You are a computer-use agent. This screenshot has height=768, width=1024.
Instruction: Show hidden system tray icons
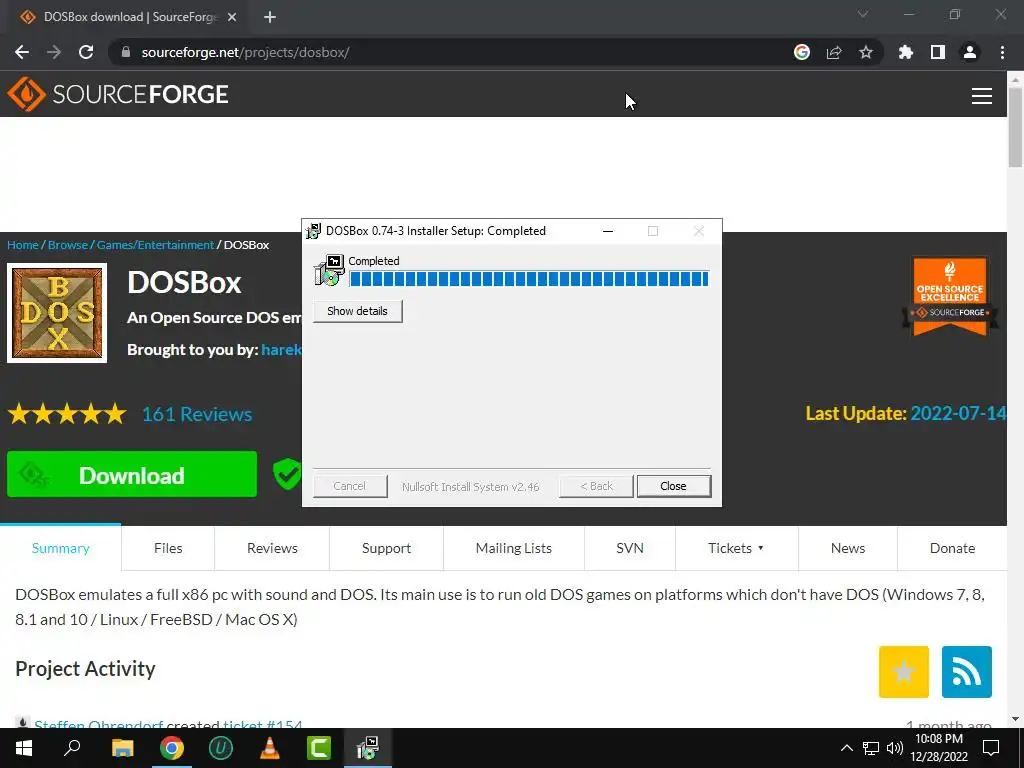click(x=846, y=748)
